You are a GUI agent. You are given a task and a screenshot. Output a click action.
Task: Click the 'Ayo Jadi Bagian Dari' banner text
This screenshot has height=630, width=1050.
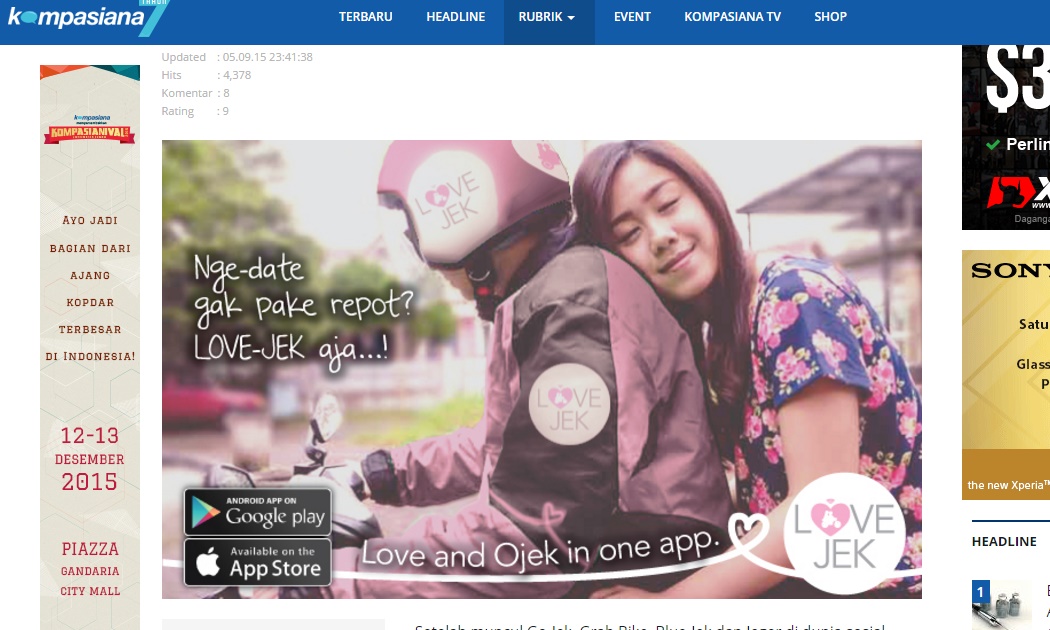(90, 234)
